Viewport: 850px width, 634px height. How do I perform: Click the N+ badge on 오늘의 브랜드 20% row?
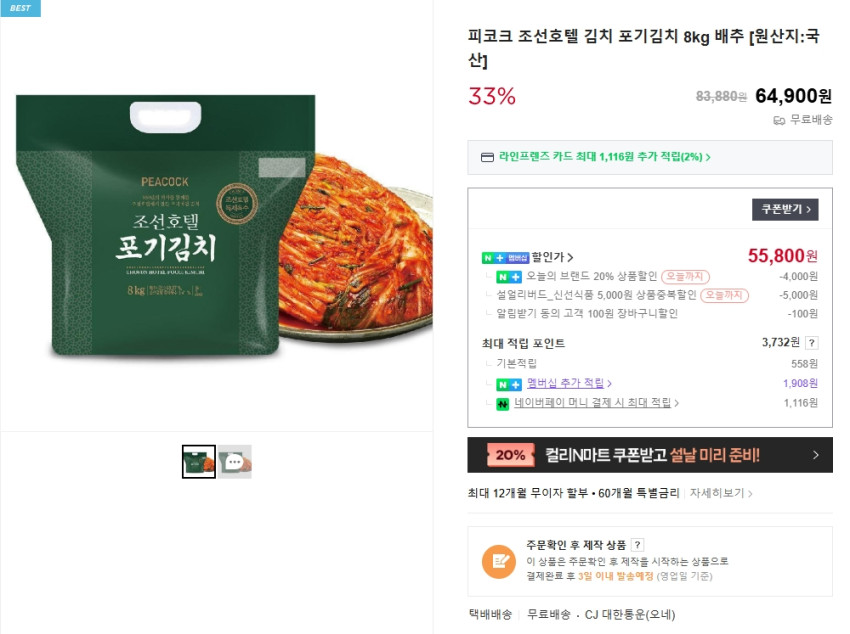click(507, 276)
